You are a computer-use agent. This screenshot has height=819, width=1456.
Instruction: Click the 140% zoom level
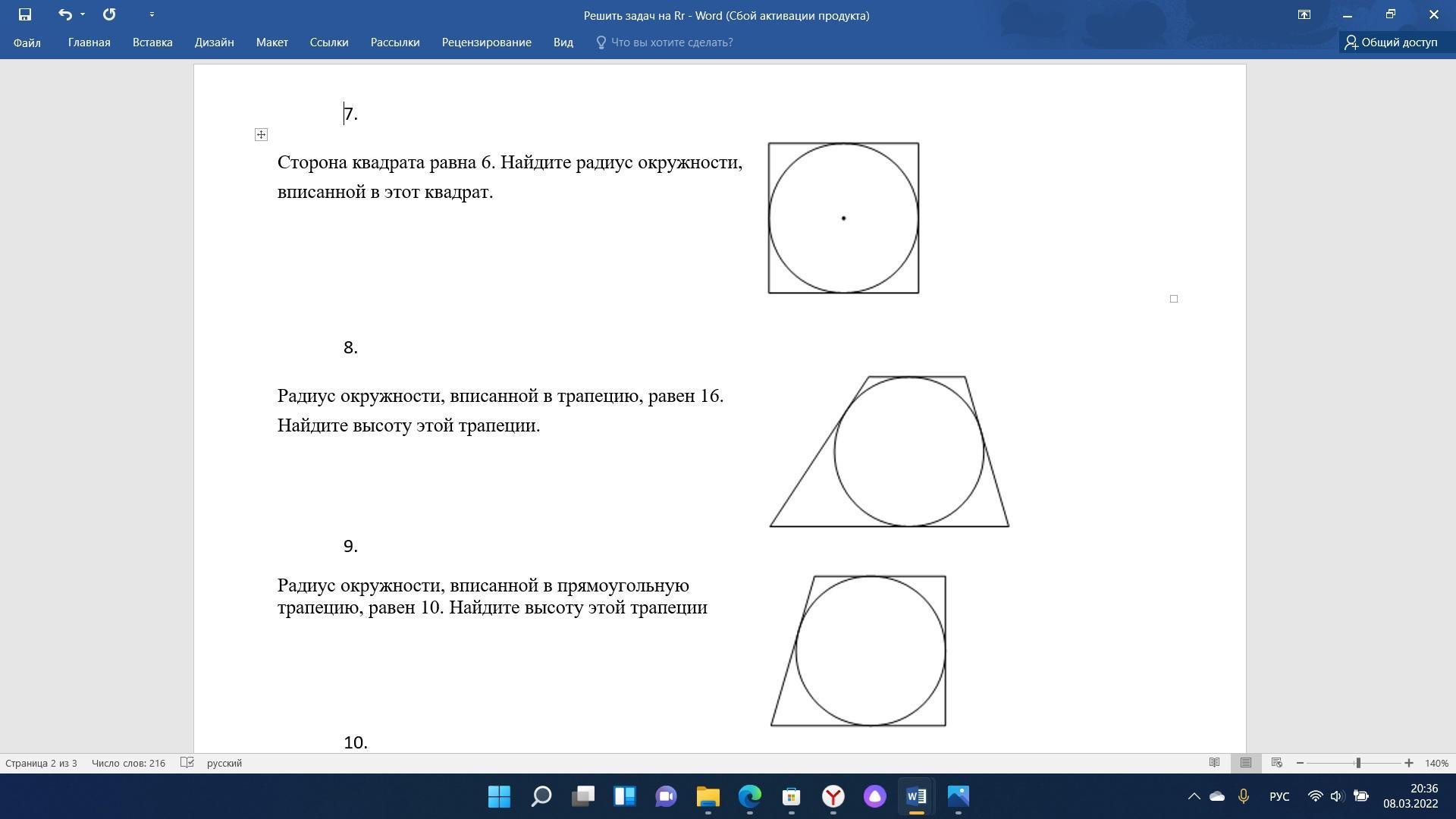pyautogui.click(x=1436, y=764)
